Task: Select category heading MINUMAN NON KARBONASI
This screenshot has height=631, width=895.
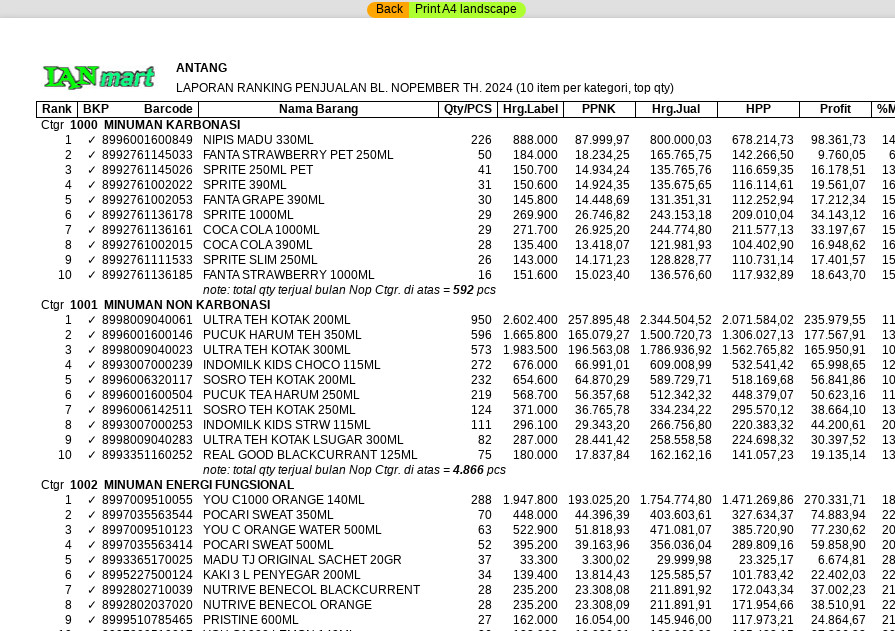Action: 186,305
